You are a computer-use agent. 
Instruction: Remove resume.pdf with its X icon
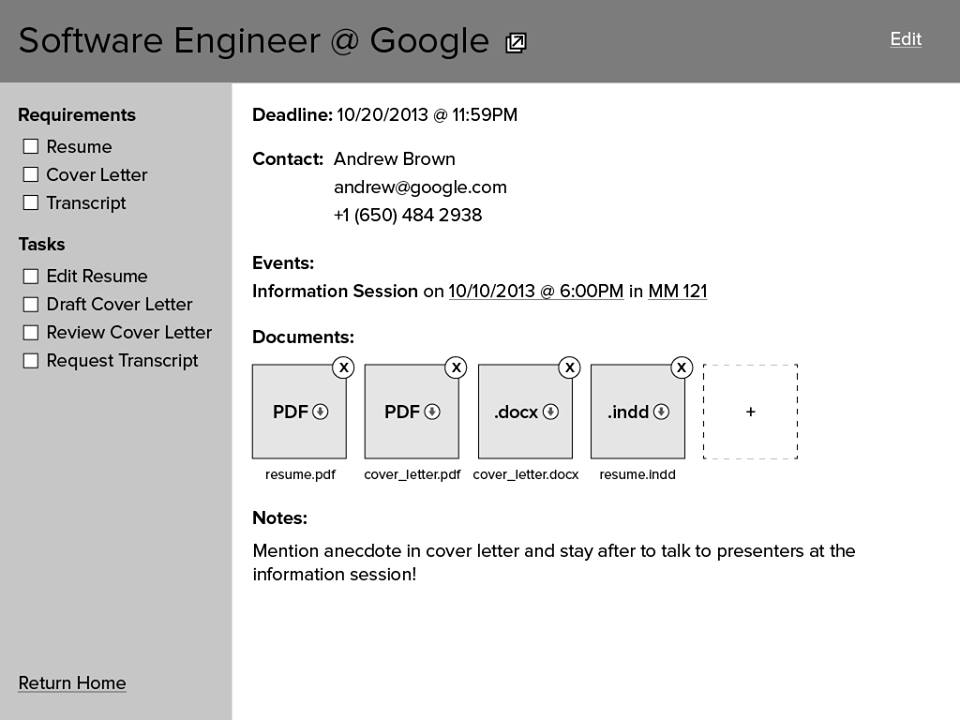tap(343, 367)
